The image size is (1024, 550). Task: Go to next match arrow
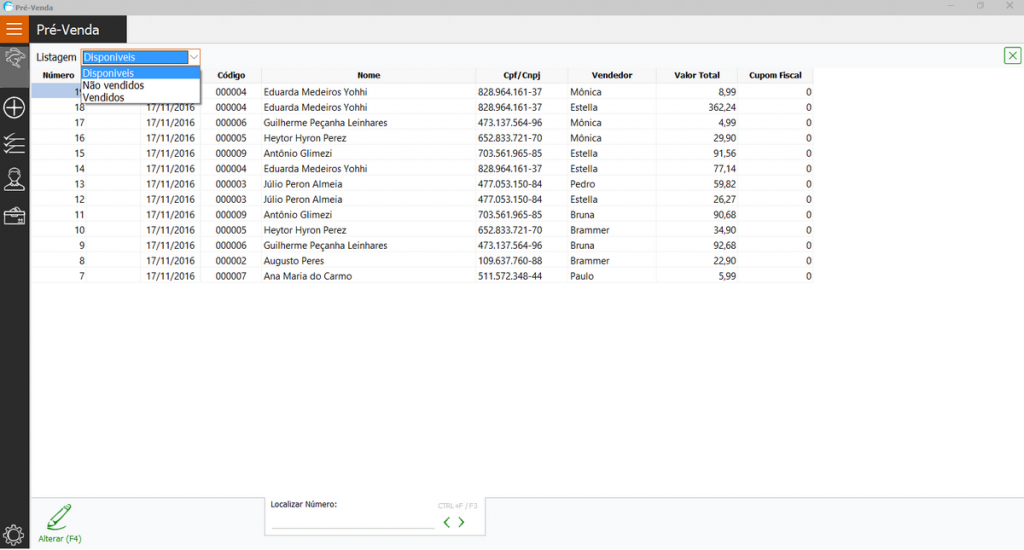[x=461, y=522]
